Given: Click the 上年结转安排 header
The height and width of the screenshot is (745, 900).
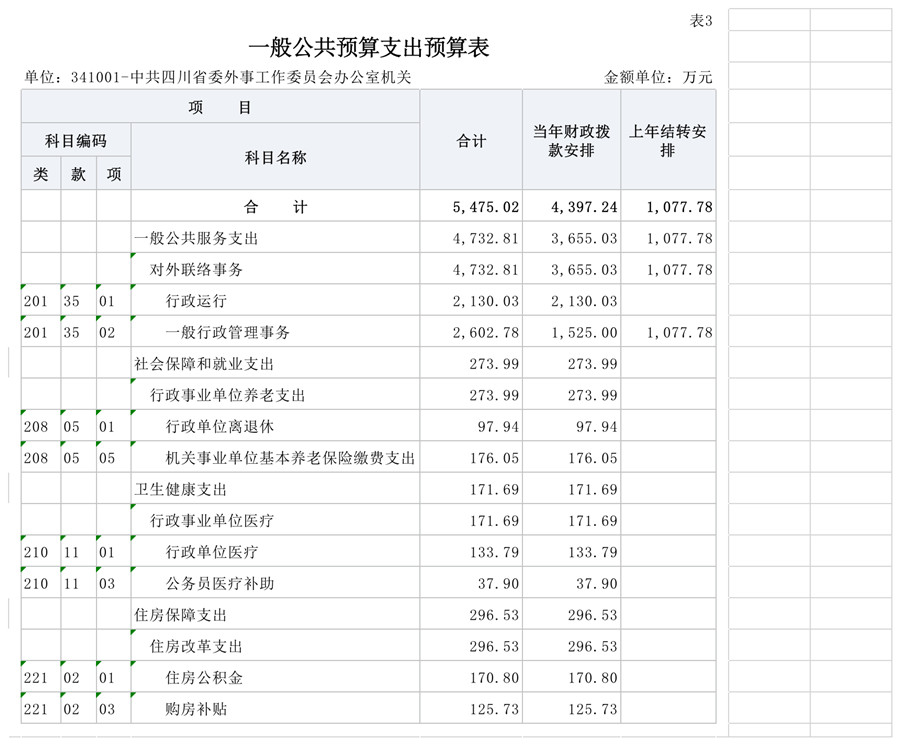Looking at the screenshot, I should (668, 141).
